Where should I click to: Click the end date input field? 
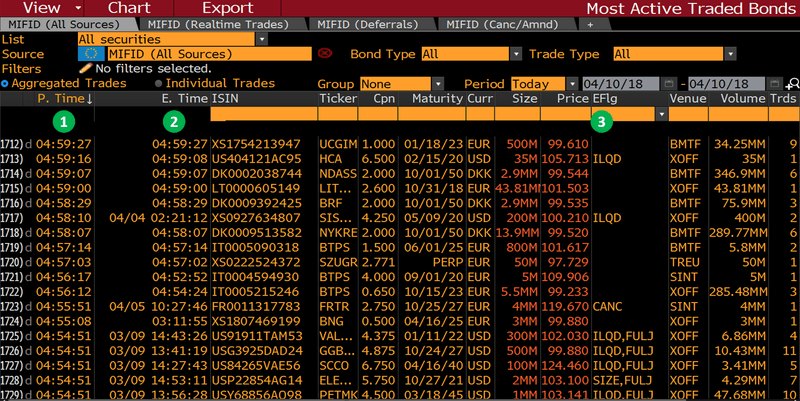point(719,84)
